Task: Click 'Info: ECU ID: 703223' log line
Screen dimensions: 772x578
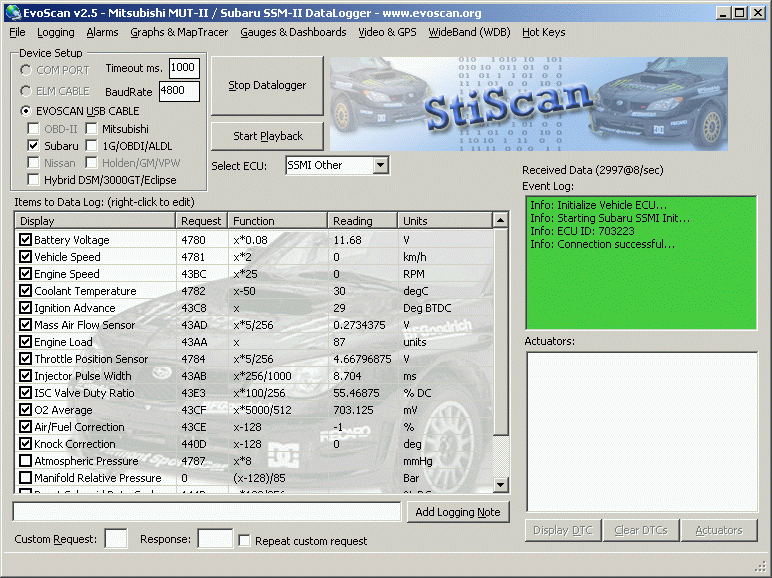Action: coord(582,231)
